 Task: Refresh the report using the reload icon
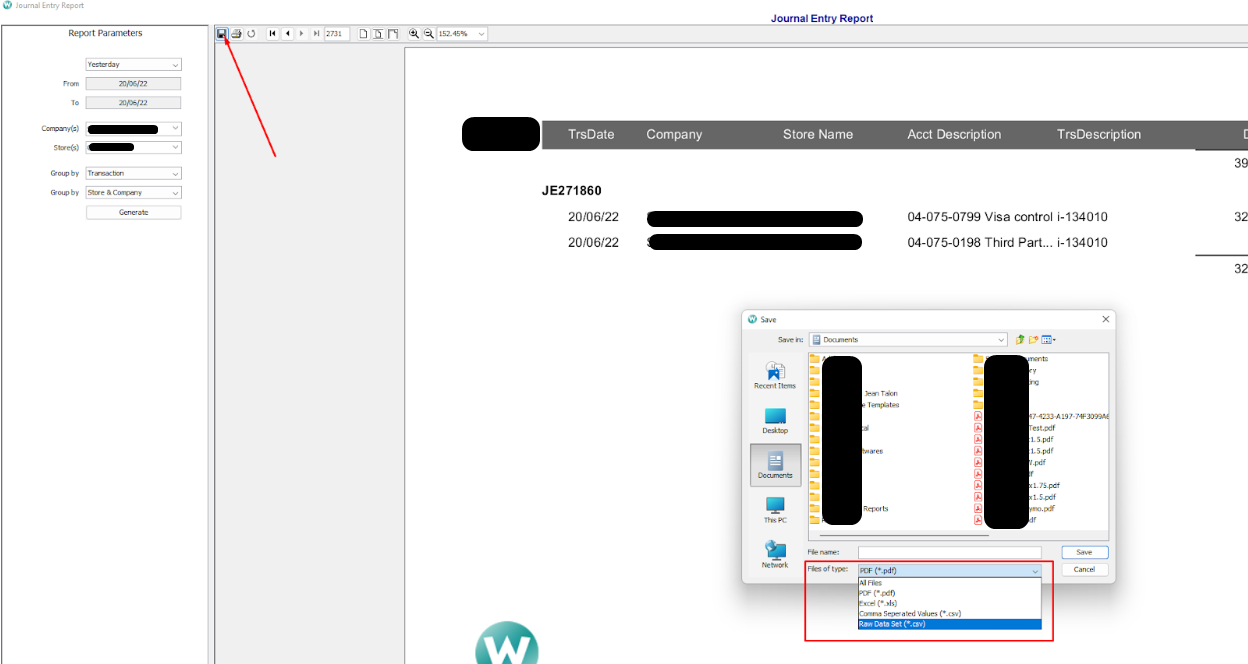(251, 33)
